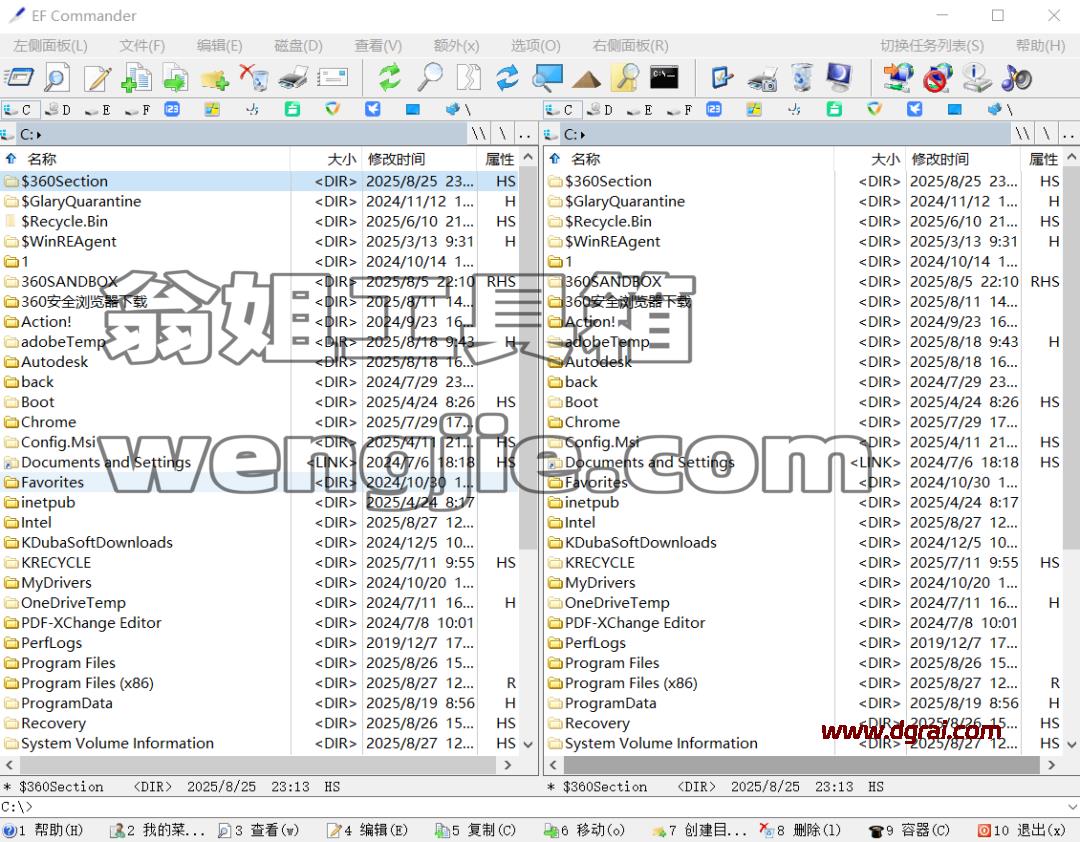This screenshot has height=842, width=1080.
Task: Switch right panel to drive F
Action: click(680, 110)
